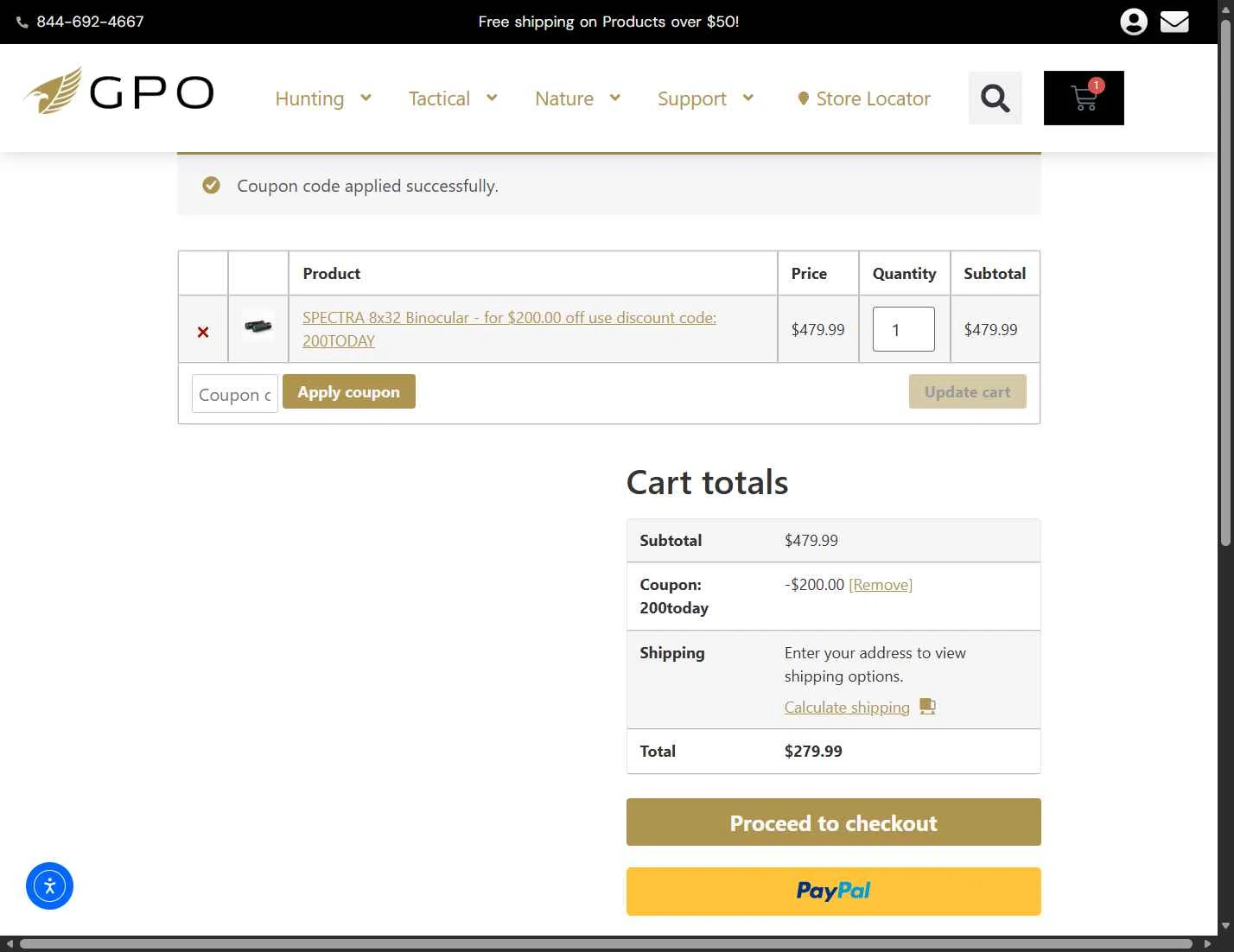Open the Tactical menu item
Image resolution: width=1234 pixels, height=952 pixels.
click(x=439, y=98)
